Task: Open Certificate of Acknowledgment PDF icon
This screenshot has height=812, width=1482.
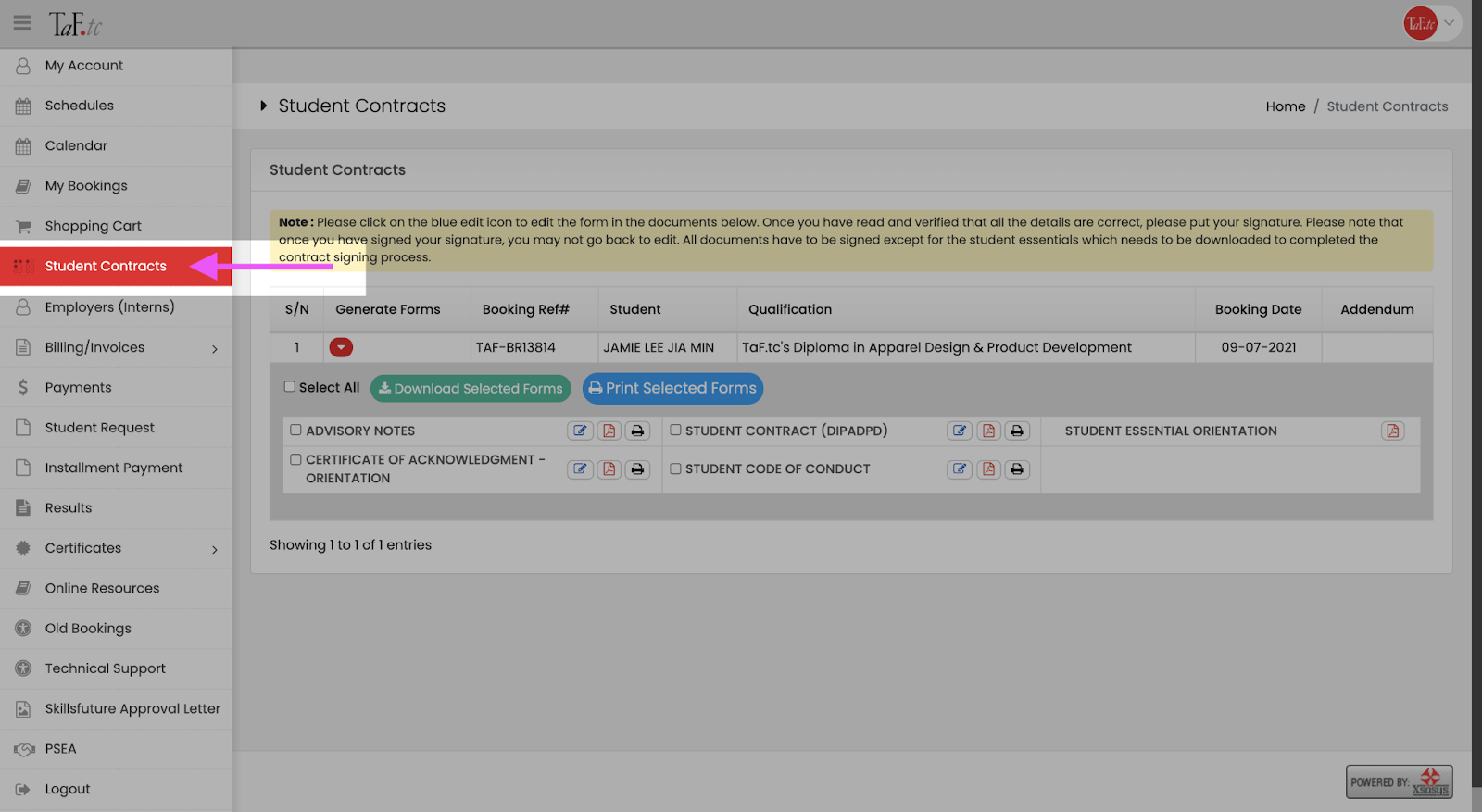Action: pyautogui.click(x=609, y=469)
